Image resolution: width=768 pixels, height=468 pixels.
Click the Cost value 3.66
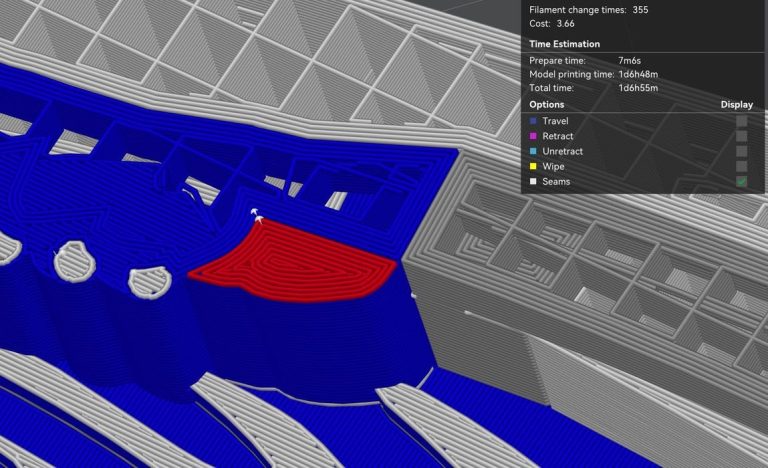coord(566,23)
